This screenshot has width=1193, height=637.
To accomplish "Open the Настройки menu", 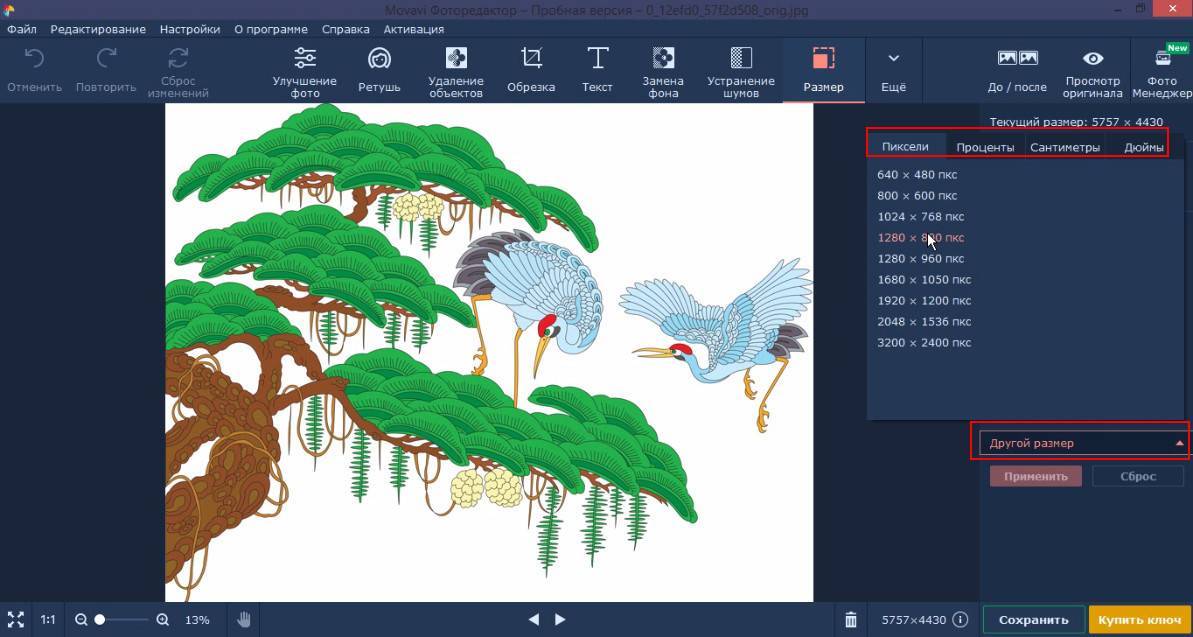I will [x=189, y=30].
